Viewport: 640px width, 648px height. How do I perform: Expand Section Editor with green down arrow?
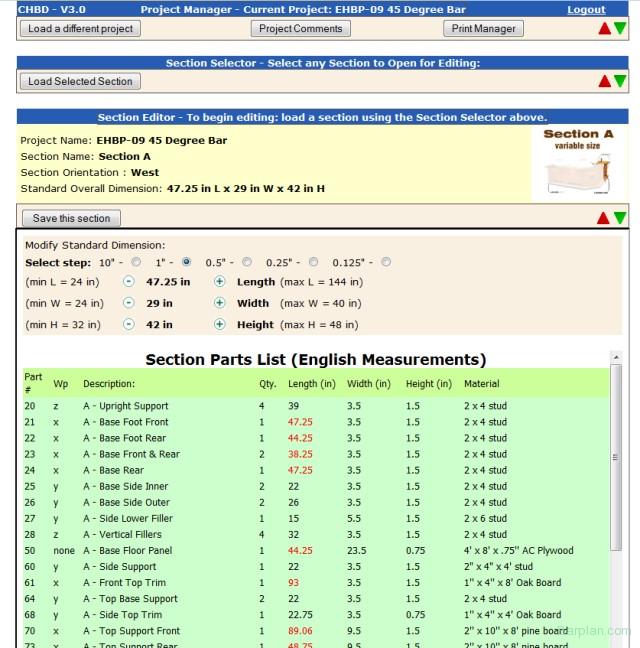click(x=620, y=218)
